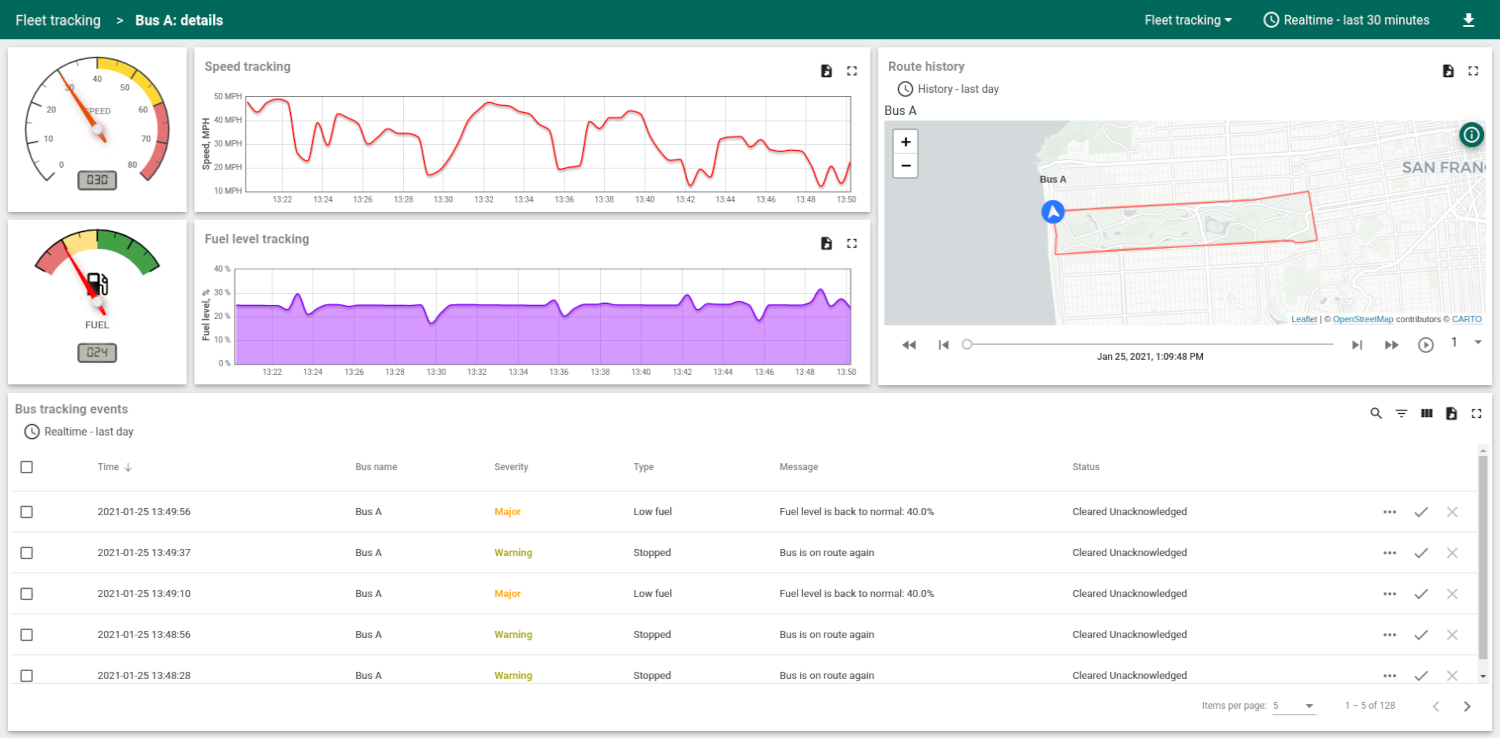Expand Fuel level tracking widget to fullscreen
The height and width of the screenshot is (738, 1500).
tap(852, 243)
